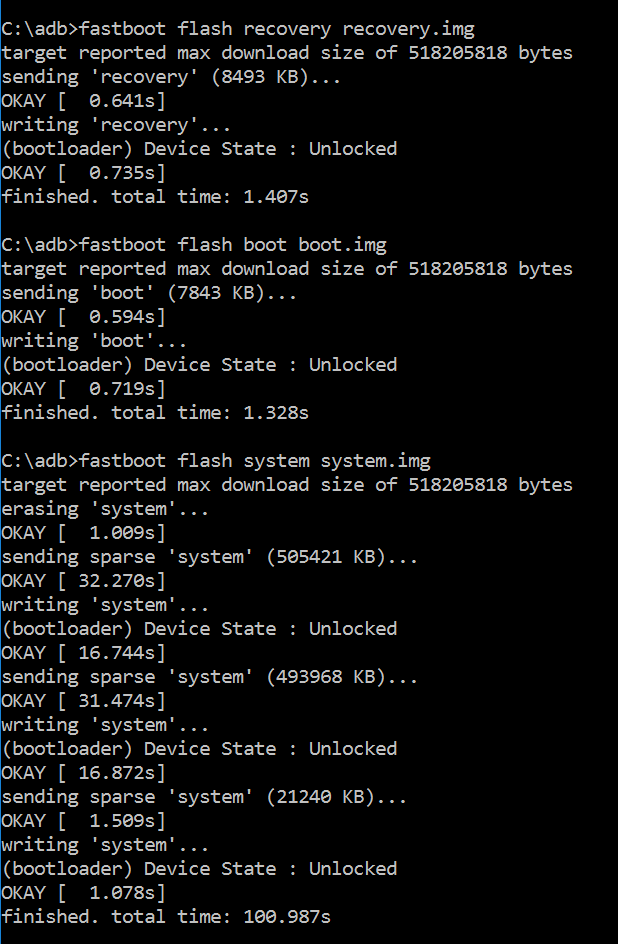Click 'finished. total time: 100.987s' line

[x=166, y=917]
